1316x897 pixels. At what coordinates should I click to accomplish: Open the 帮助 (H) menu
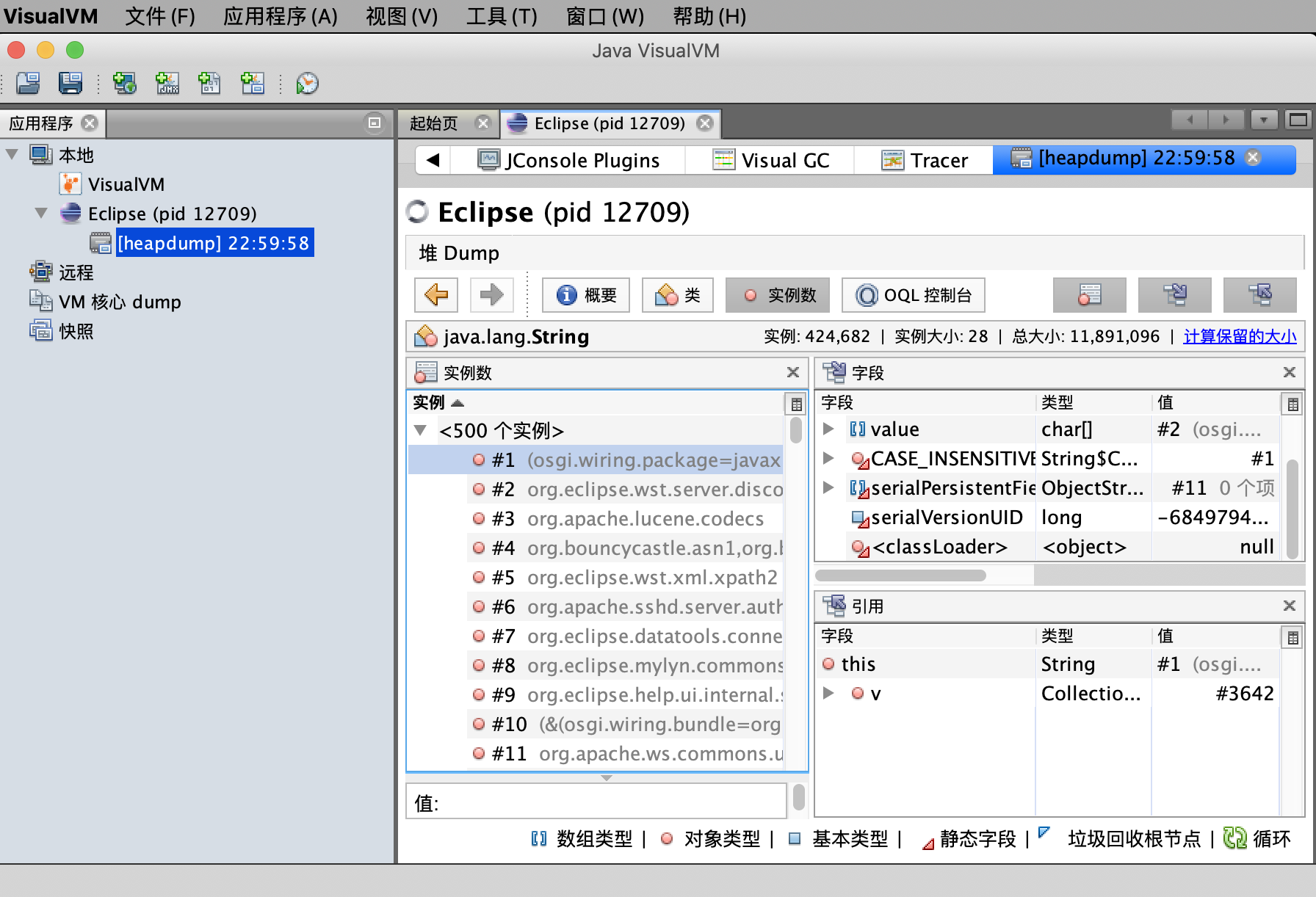709,16
